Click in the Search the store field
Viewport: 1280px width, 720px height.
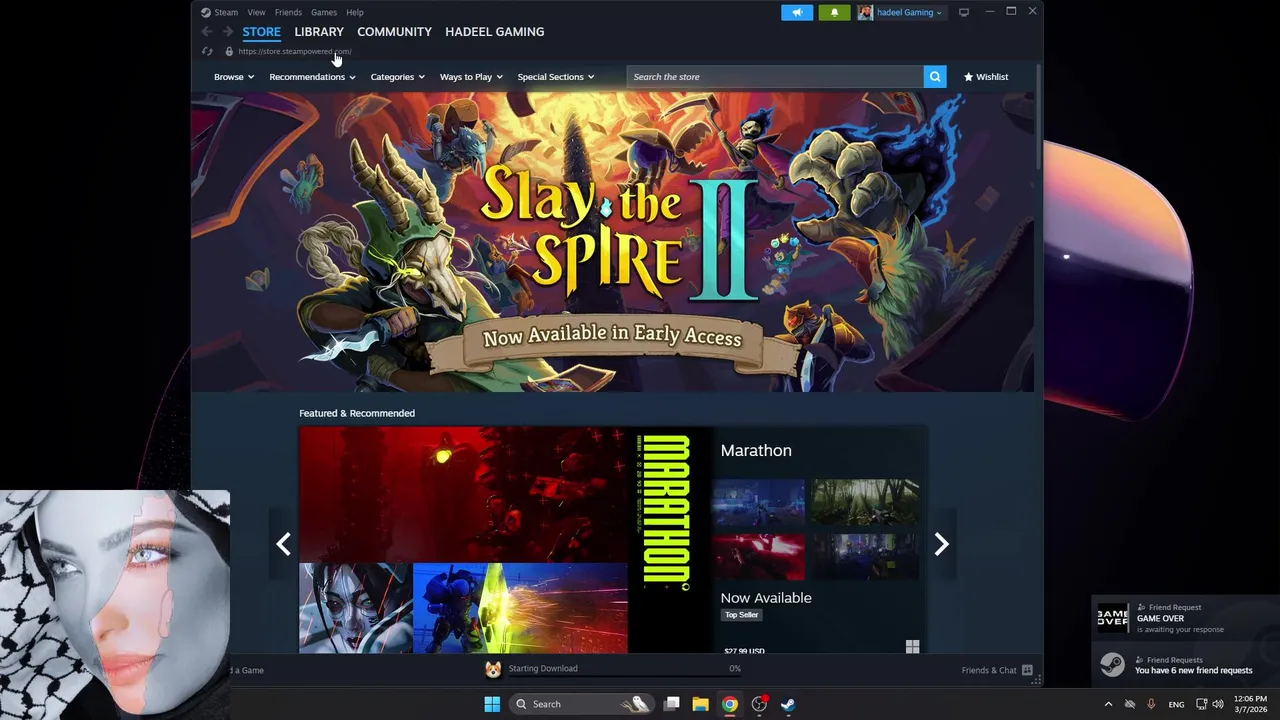pos(775,77)
